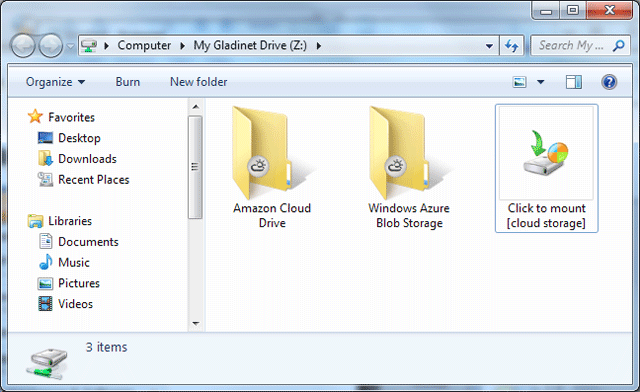Open Windows Azure Blob Storage folder

pos(409,167)
